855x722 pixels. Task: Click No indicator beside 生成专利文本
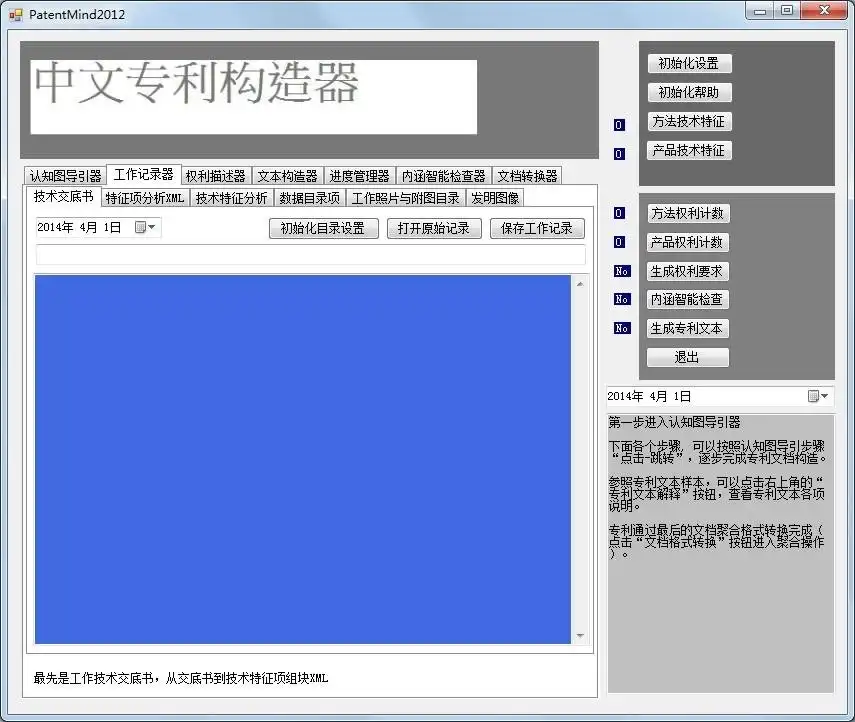622,328
